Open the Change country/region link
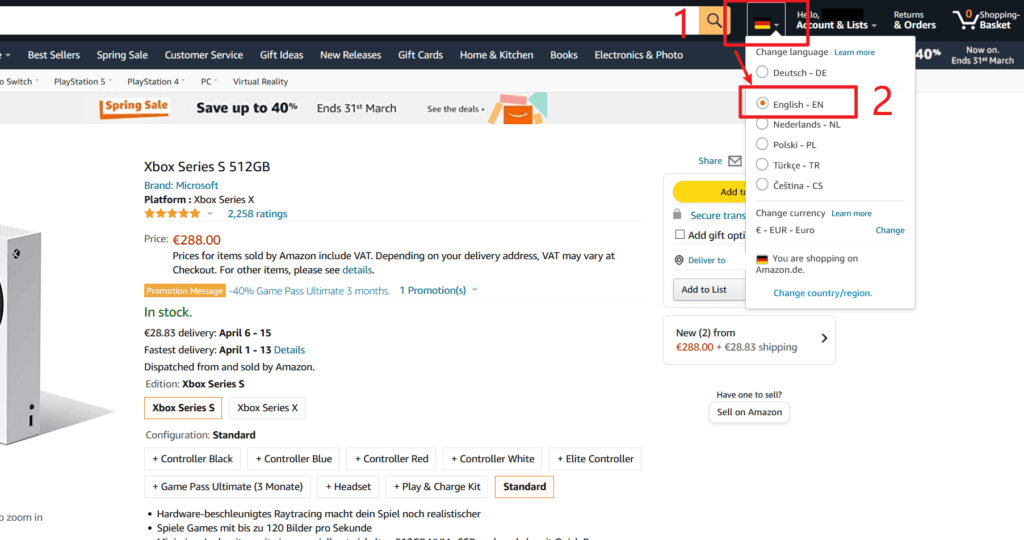Image resolution: width=1024 pixels, height=540 pixels. click(x=822, y=293)
